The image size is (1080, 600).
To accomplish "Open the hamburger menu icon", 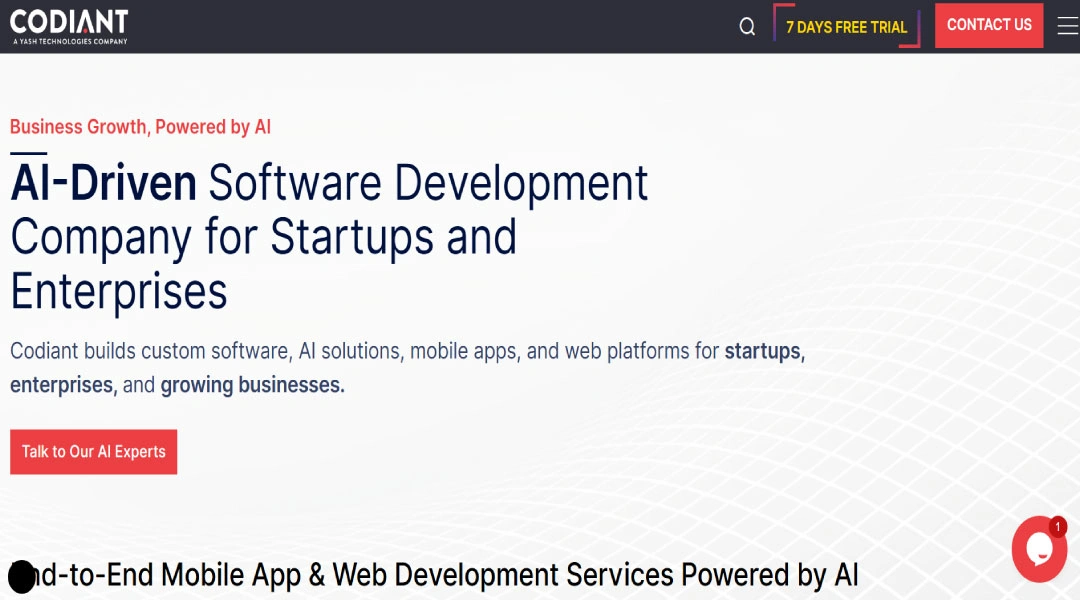I will [1068, 26].
